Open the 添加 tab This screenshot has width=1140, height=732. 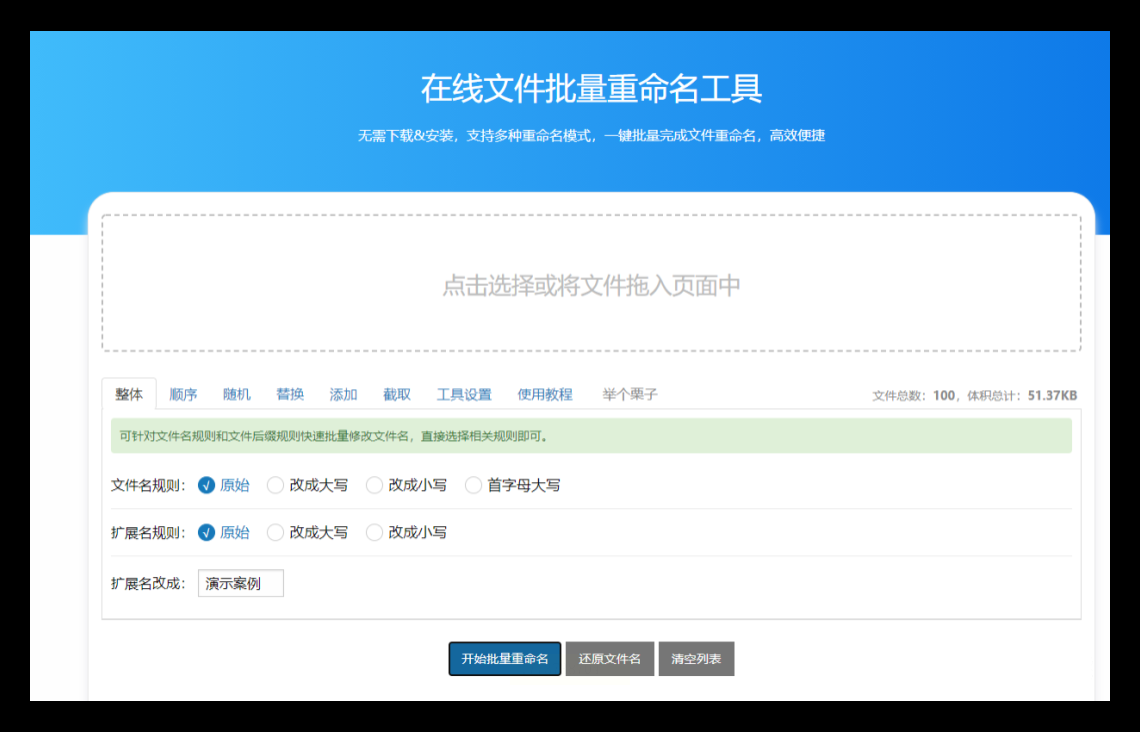tap(343, 394)
